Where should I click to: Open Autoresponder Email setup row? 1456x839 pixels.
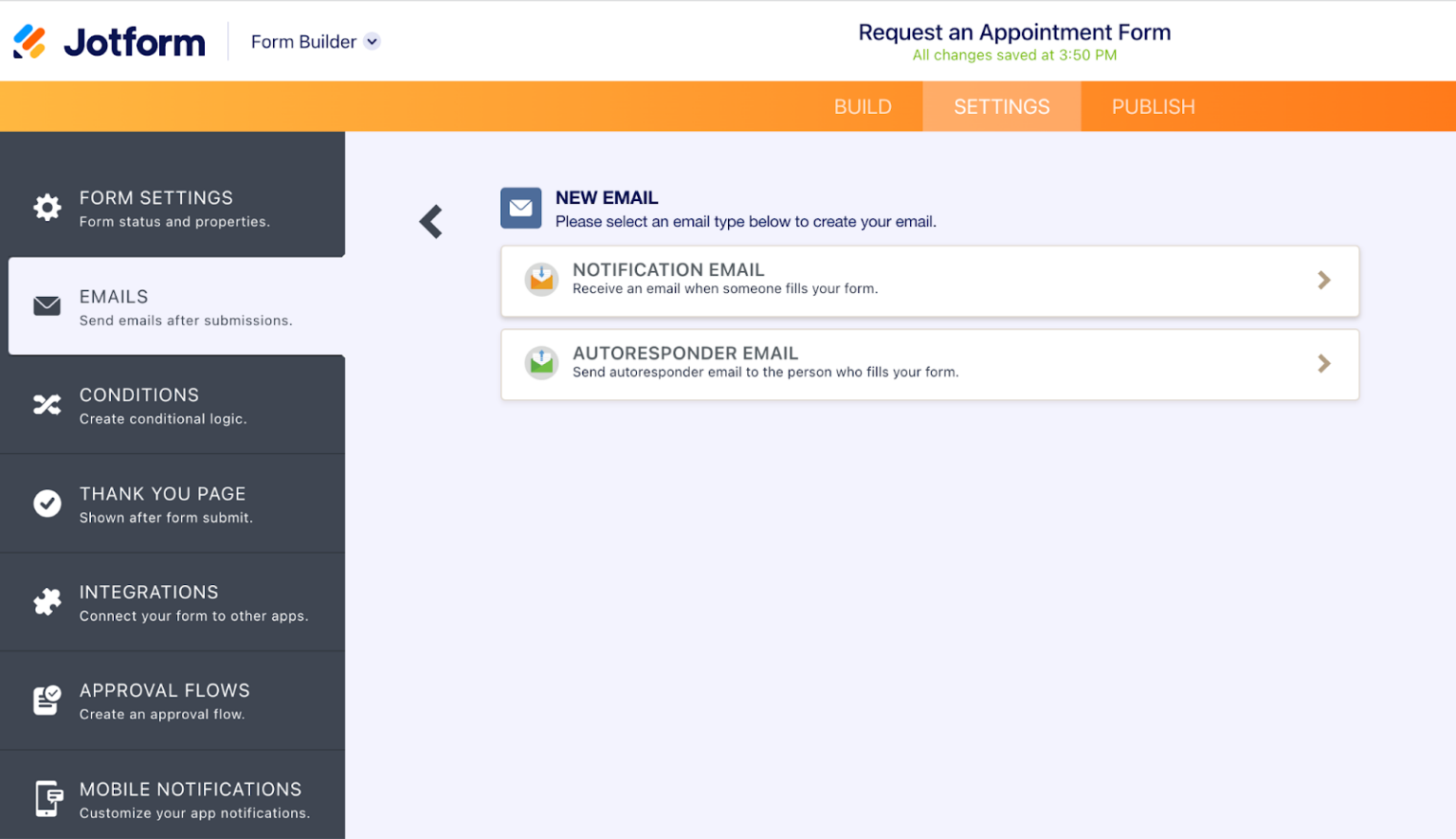tap(929, 364)
